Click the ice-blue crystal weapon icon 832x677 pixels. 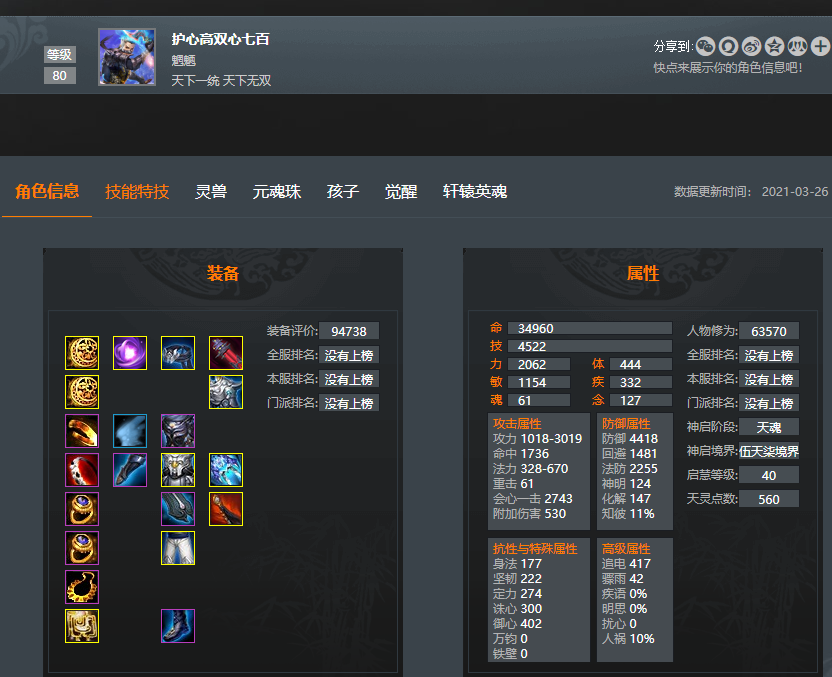[226, 470]
